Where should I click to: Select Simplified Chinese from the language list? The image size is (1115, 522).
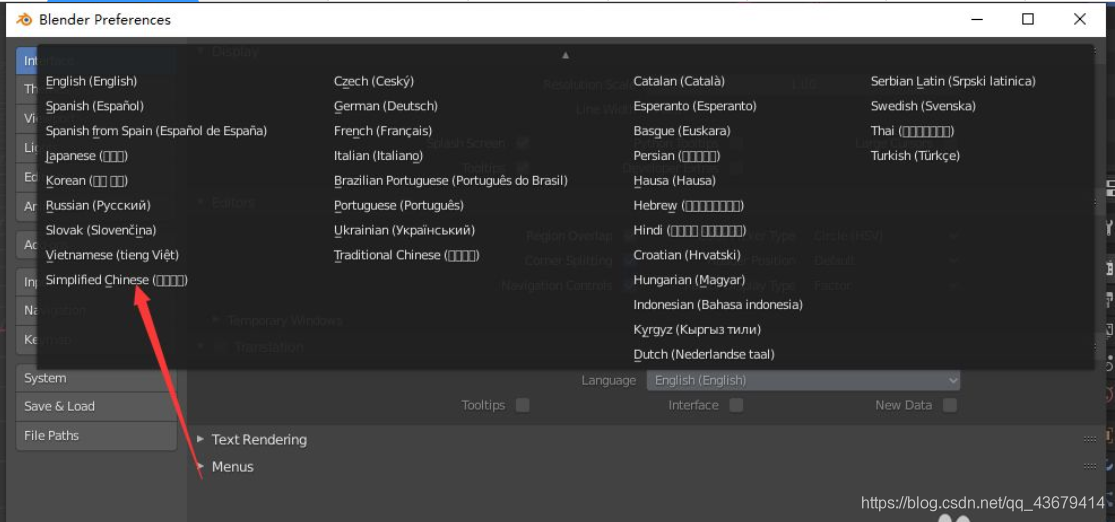tap(117, 280)
